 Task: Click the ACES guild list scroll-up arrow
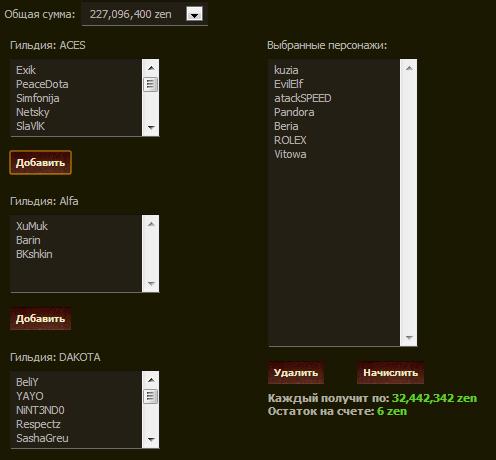tap(151, 68)
